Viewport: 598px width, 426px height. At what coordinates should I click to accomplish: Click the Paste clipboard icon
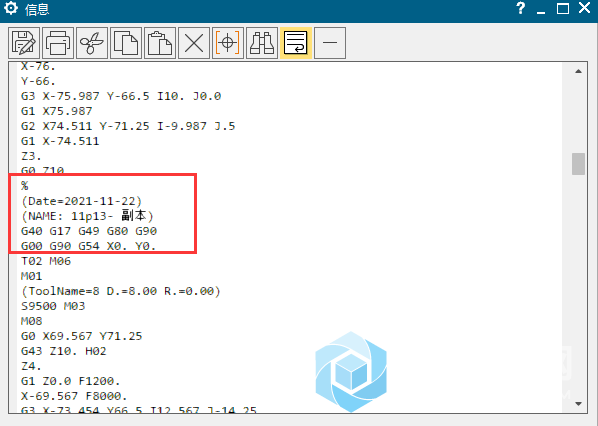point(160,43)
